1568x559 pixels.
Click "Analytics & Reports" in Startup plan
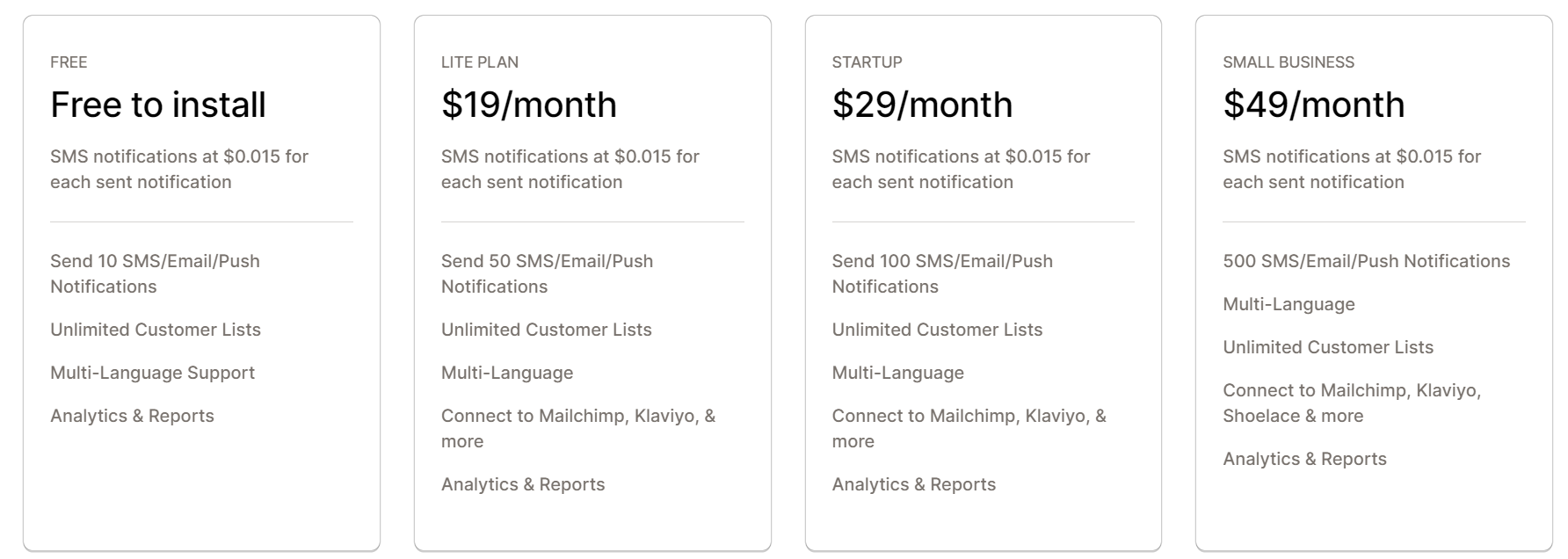tap(914, 484)
